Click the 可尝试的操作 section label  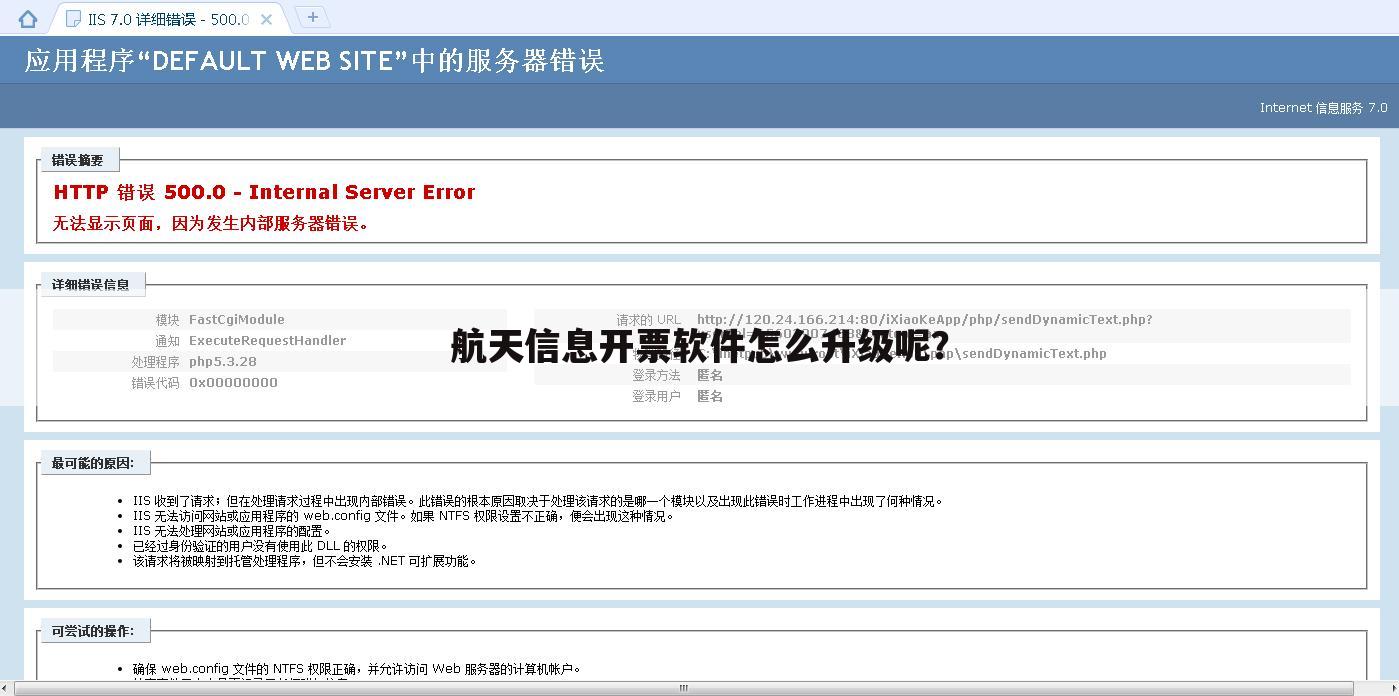coord(93,631)
